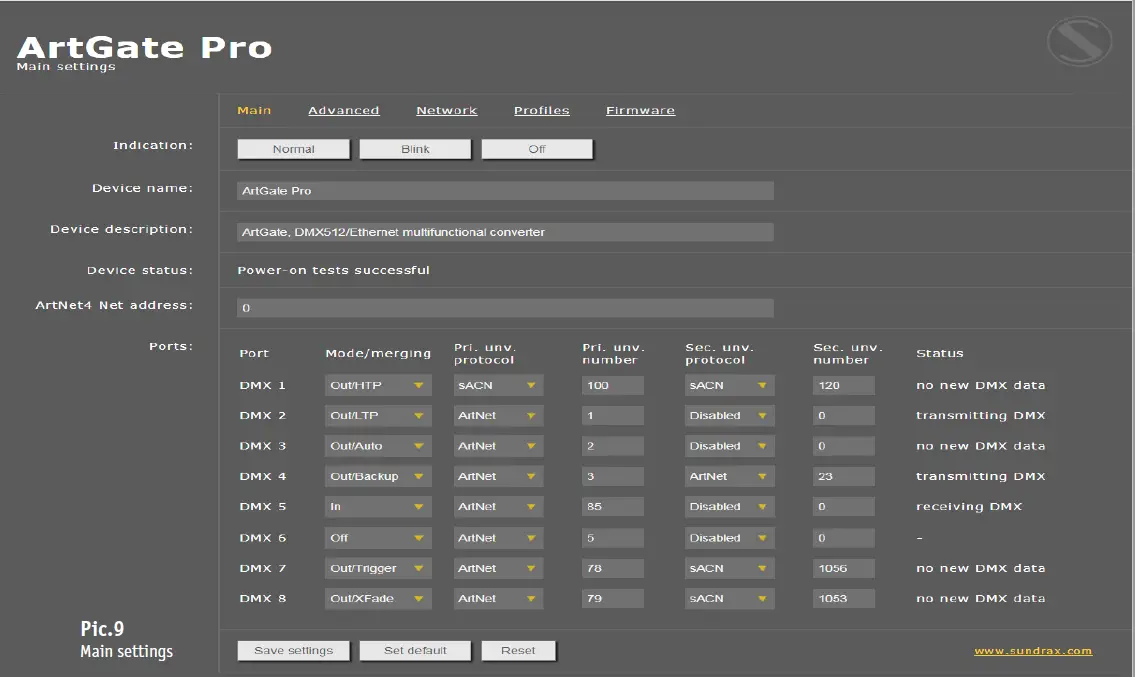Expand DMX 1 Mode/merging dropdown
The width and height of the screenshot is (1135, 677).
[378, 385]
